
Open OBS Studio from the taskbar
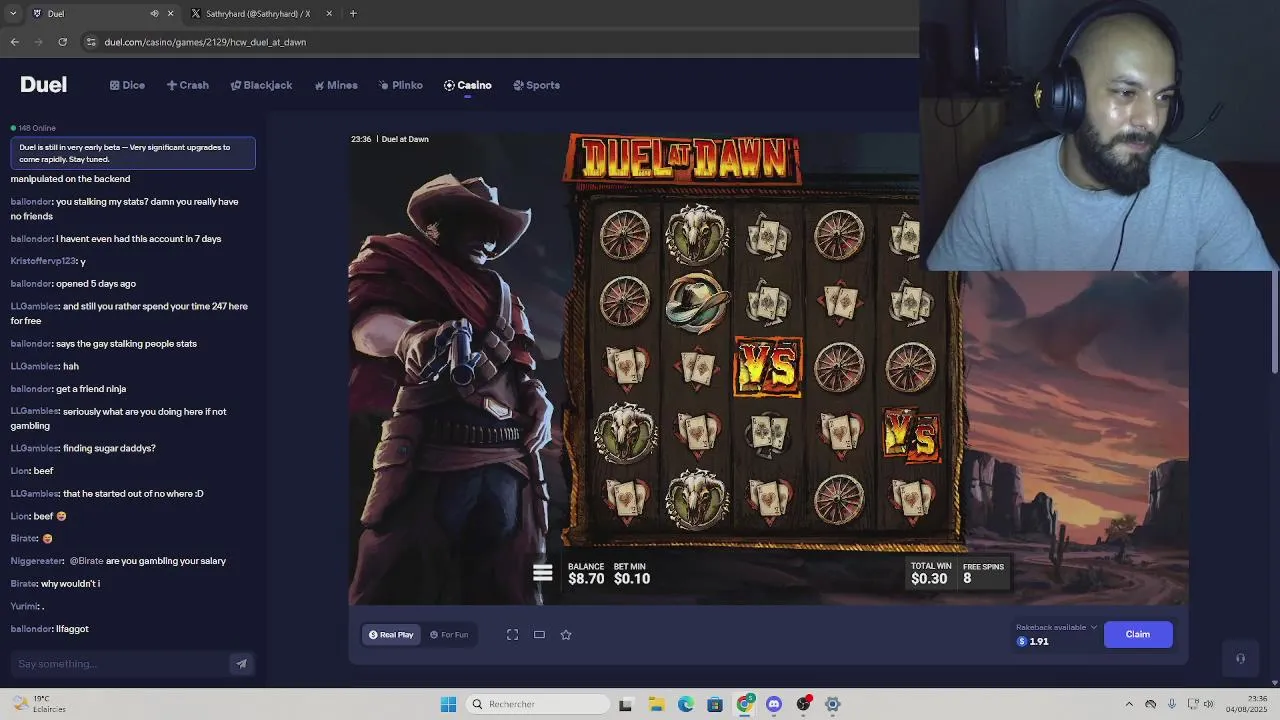(803, 704)
